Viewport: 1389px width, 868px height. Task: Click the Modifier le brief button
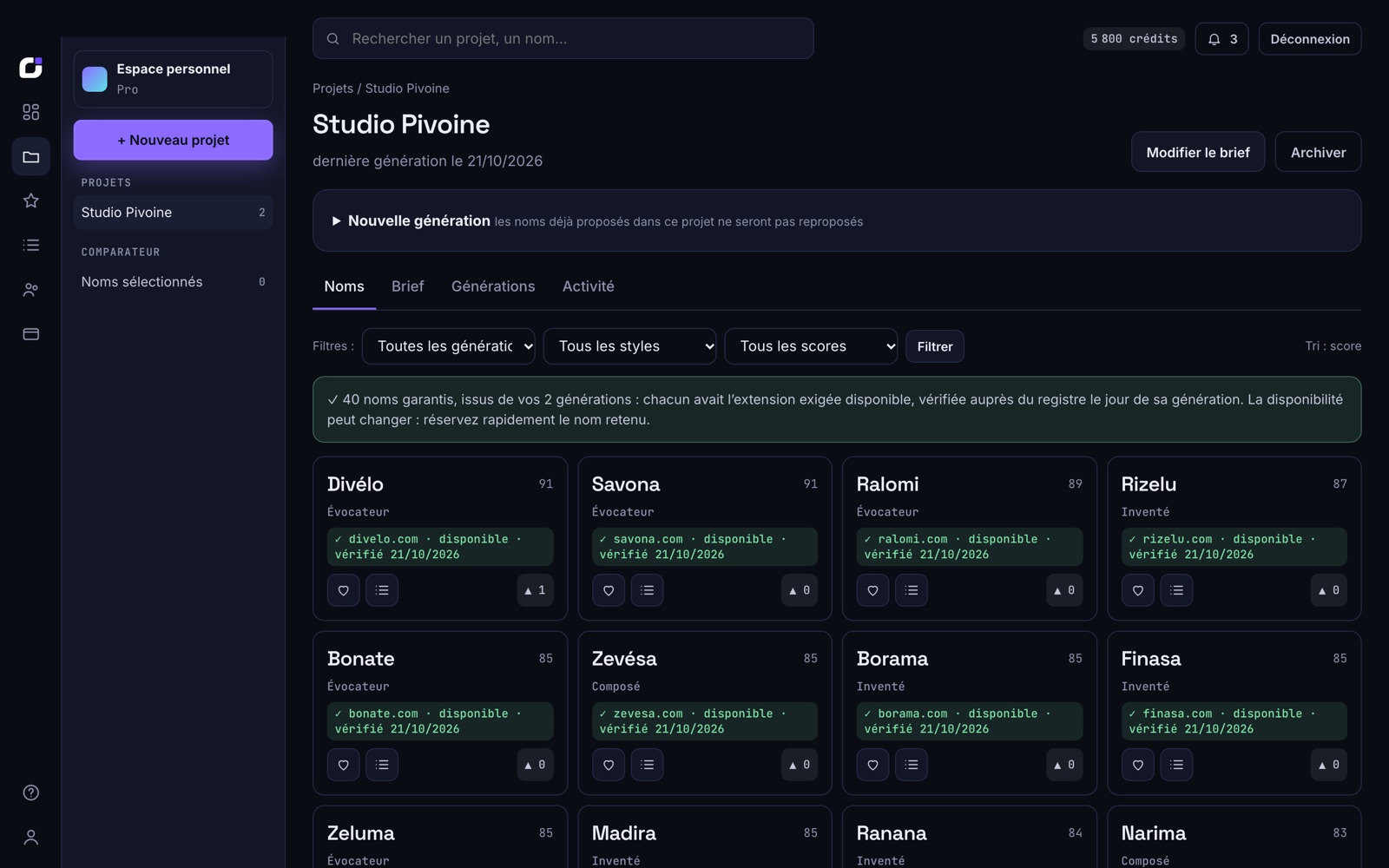(1198, 152)
